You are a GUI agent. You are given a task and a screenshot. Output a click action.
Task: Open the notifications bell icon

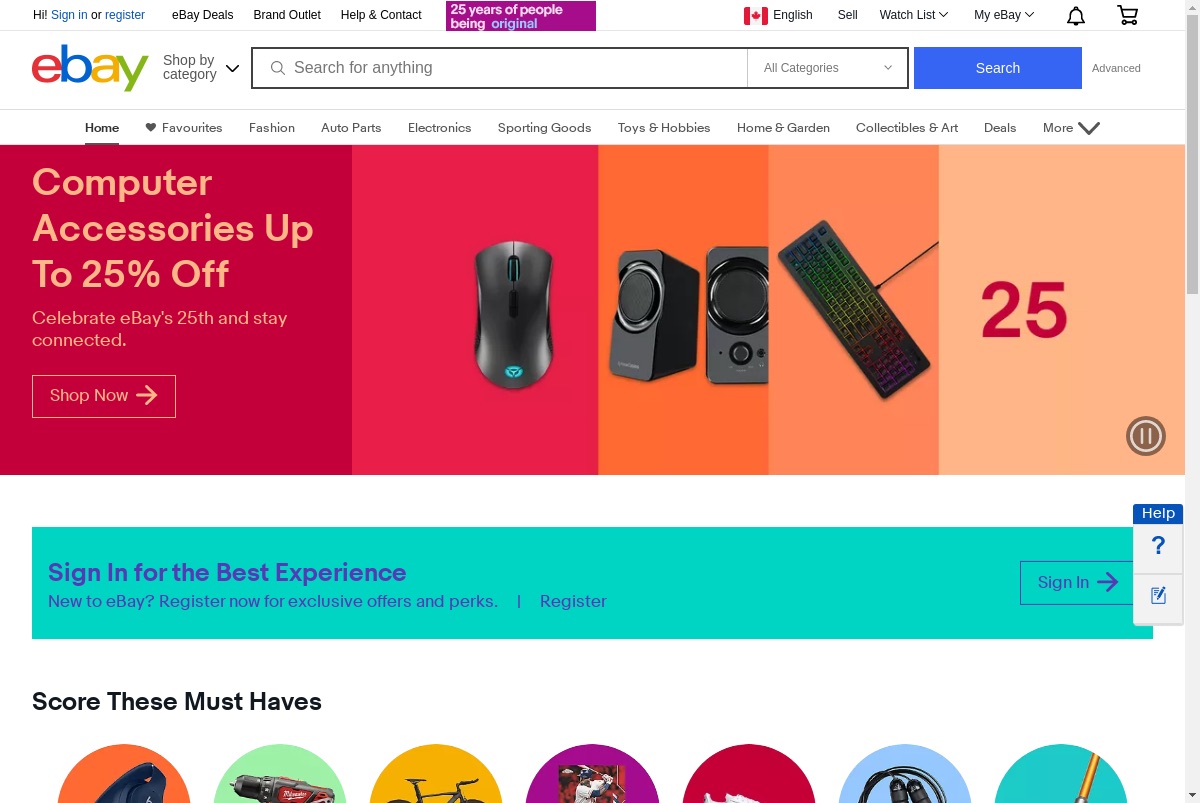1076,15
